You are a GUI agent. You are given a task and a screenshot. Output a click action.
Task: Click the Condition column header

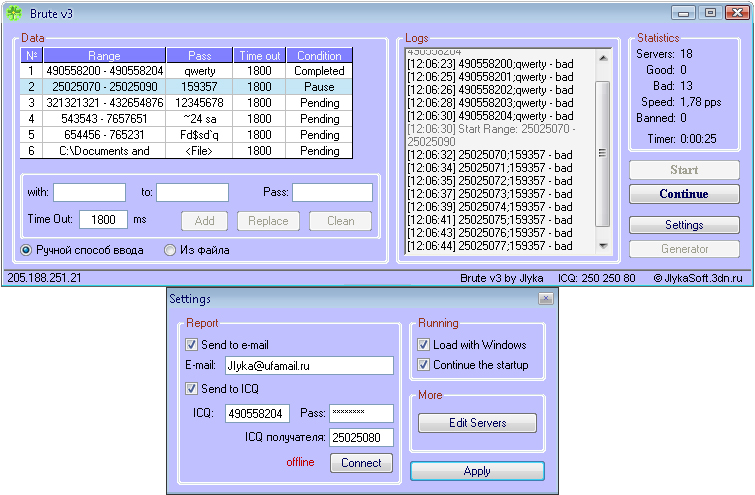click(x=319, y=56)
